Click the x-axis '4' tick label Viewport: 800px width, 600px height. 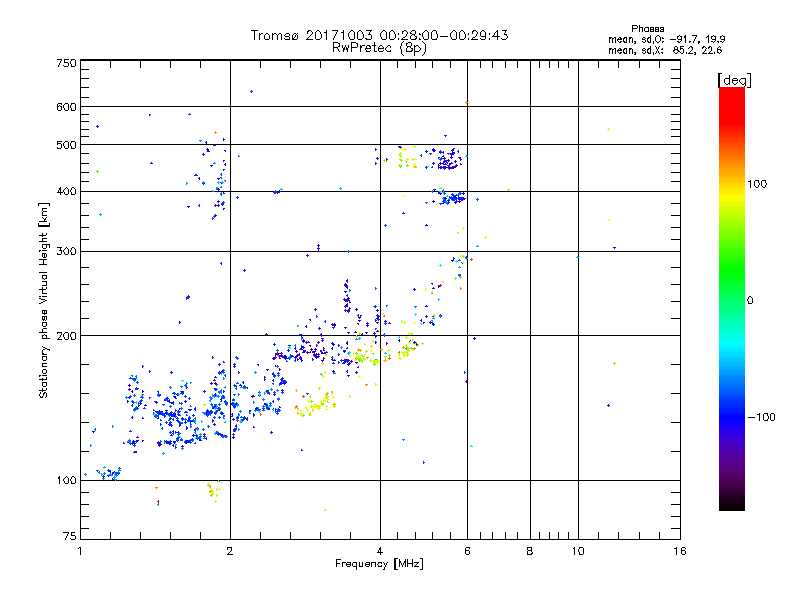(x=380, y=551)
